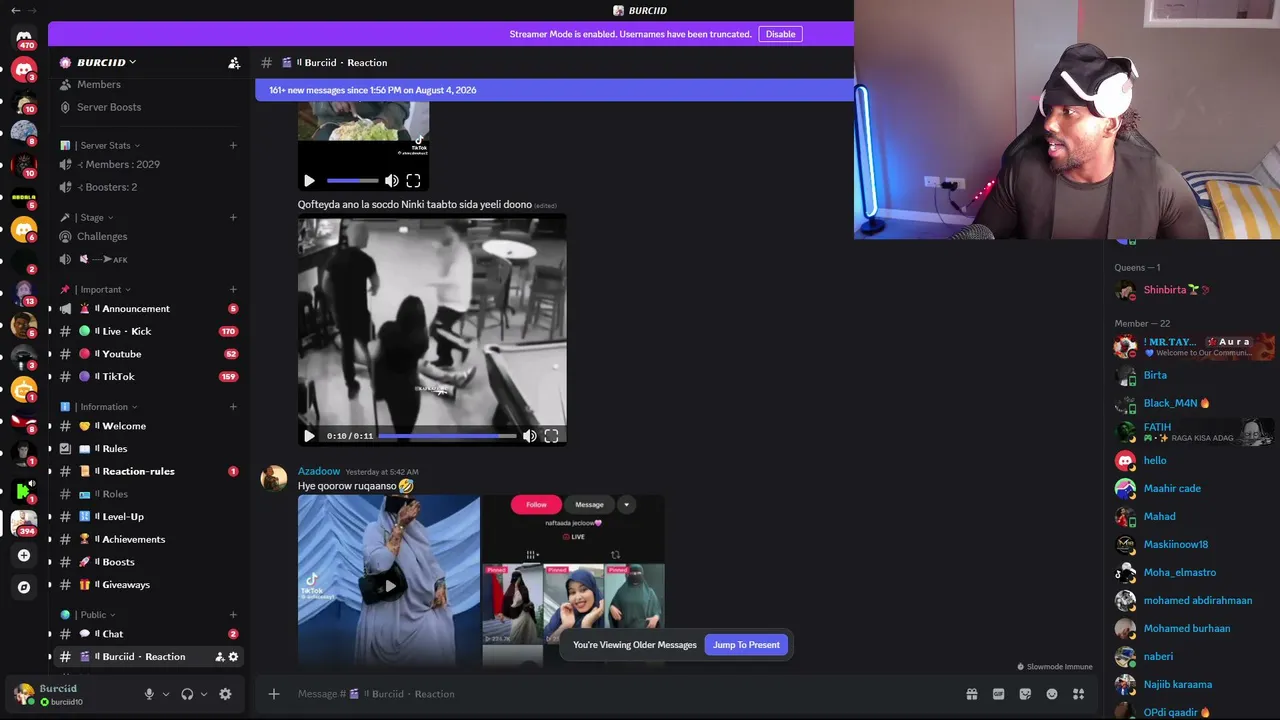
Task: Open the server discovery compass icon
Action: (24, 587)
